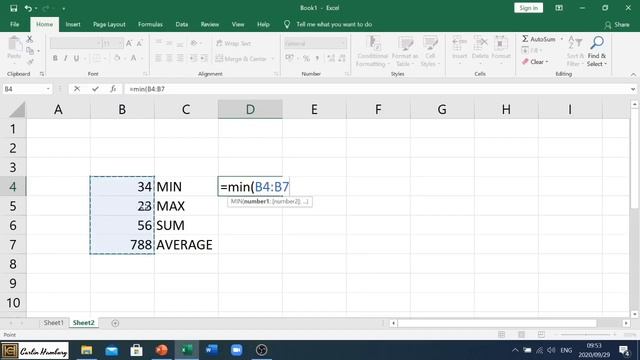
Task: Toggle Italic formatting
Action: 66,59
